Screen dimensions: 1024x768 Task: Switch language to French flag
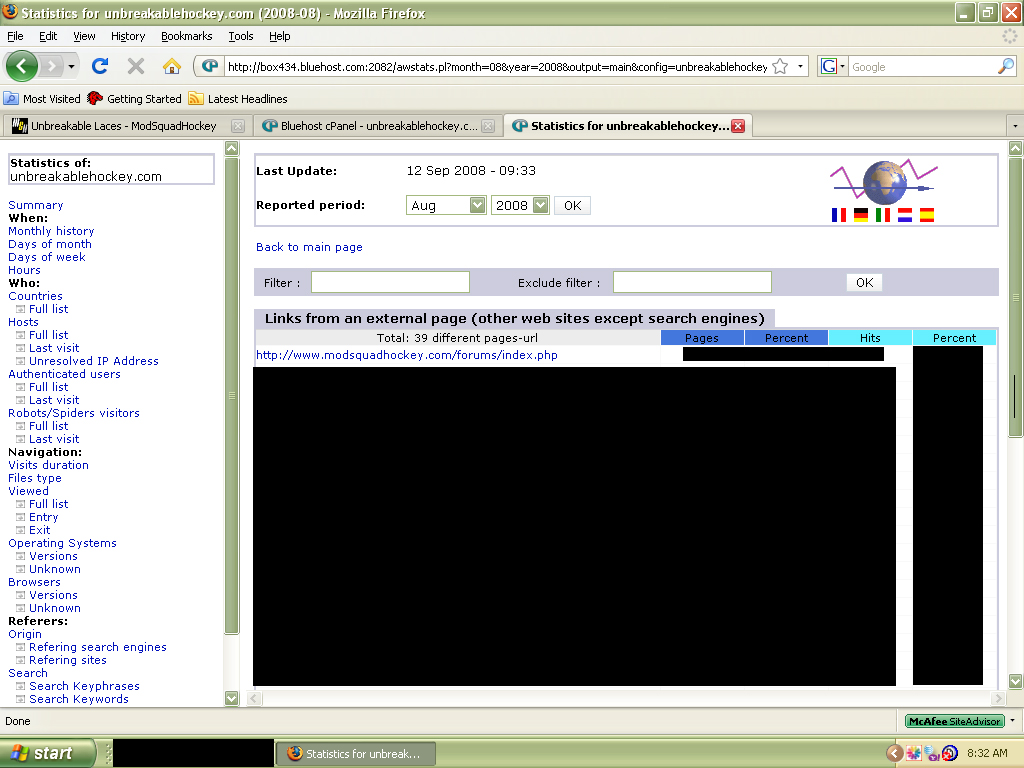click(x=839, y=215)
